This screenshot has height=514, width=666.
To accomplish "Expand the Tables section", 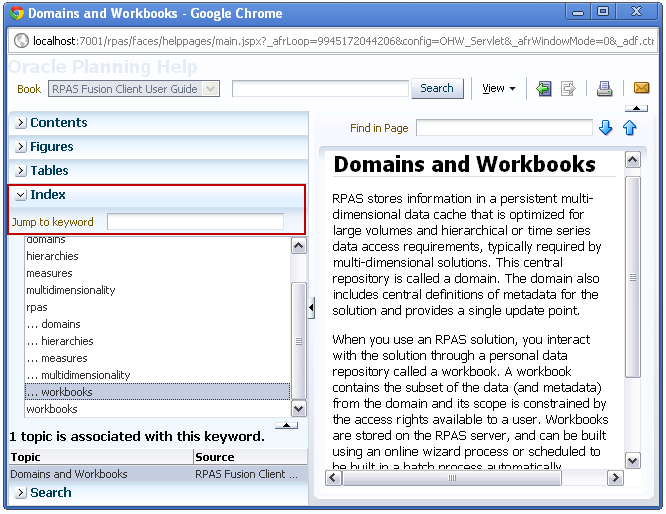I will coord(20,171).
